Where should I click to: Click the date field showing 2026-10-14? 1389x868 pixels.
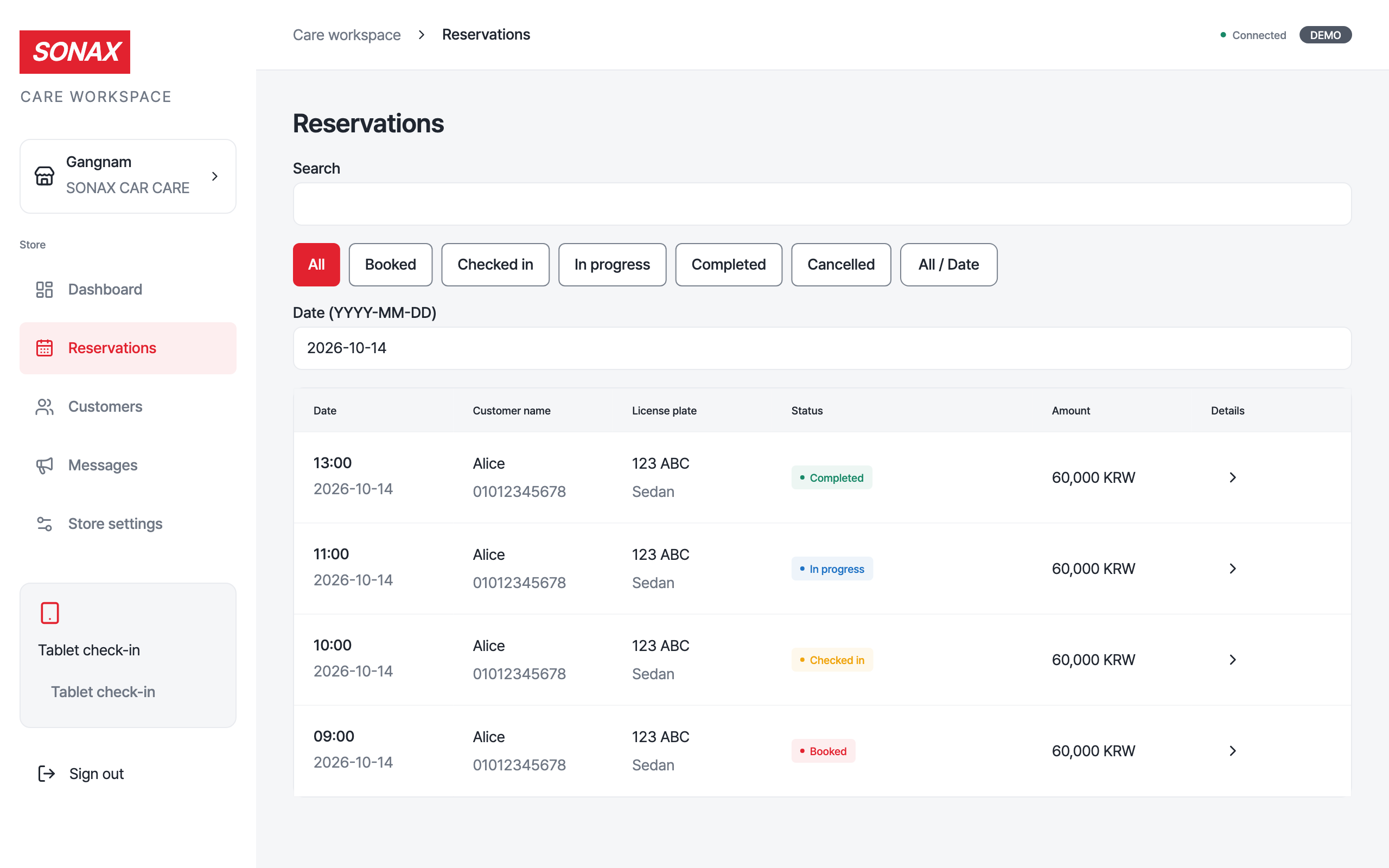(x=822, y=348)
